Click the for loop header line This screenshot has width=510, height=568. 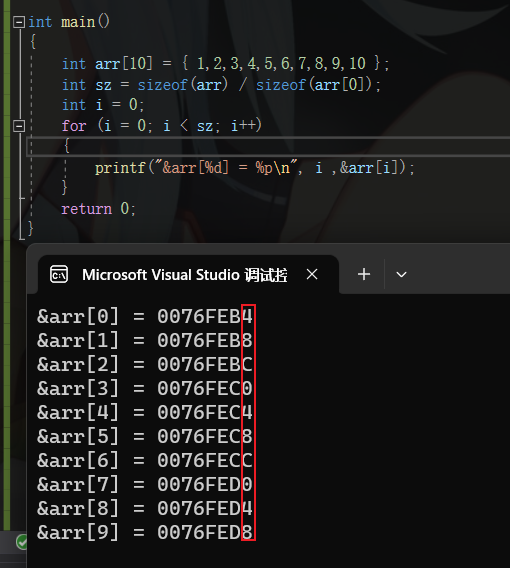162,126
